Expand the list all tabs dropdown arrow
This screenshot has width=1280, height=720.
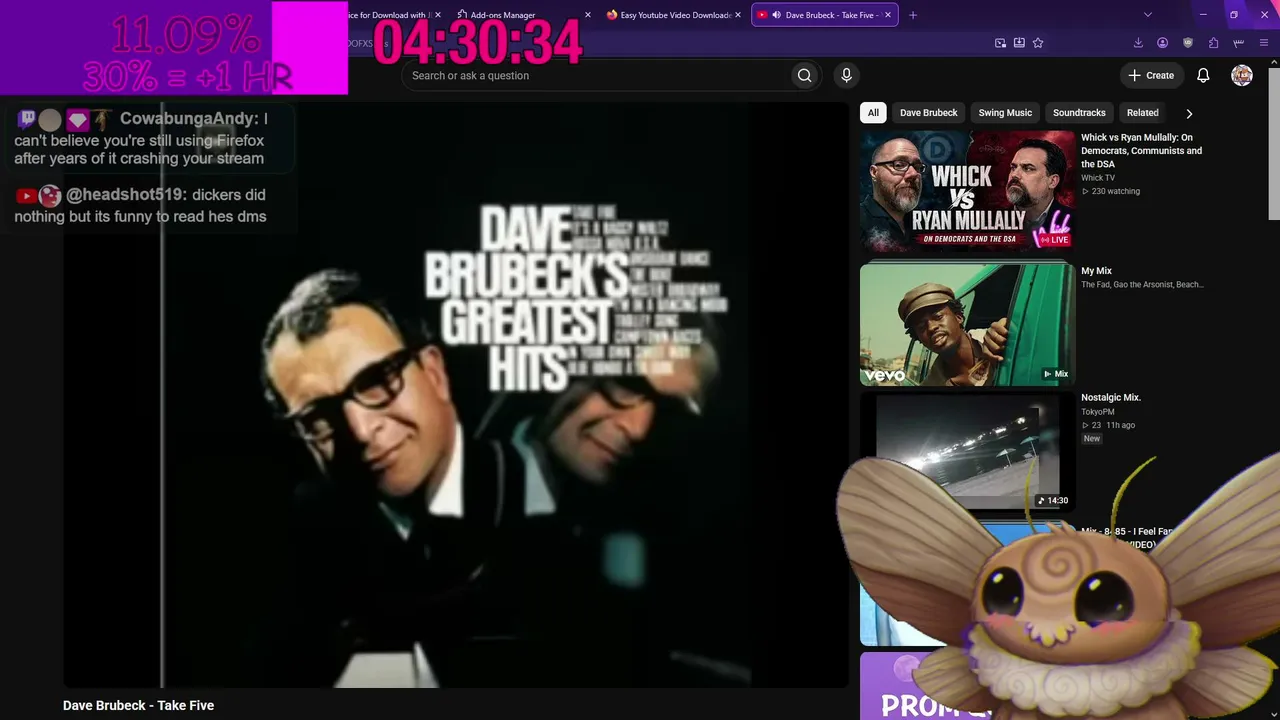pos(1148,15)
